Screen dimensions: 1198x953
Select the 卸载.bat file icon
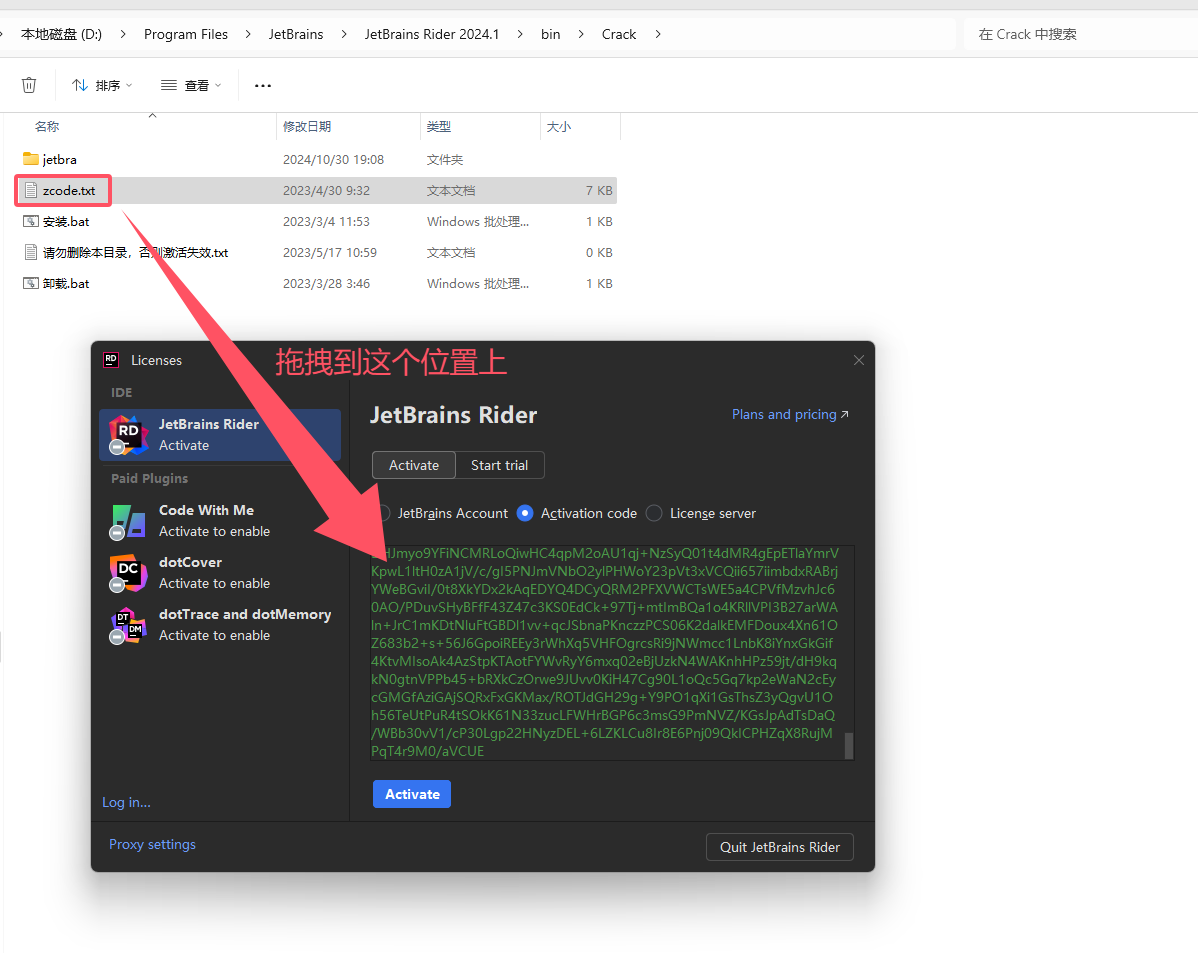tap(31, 284)
